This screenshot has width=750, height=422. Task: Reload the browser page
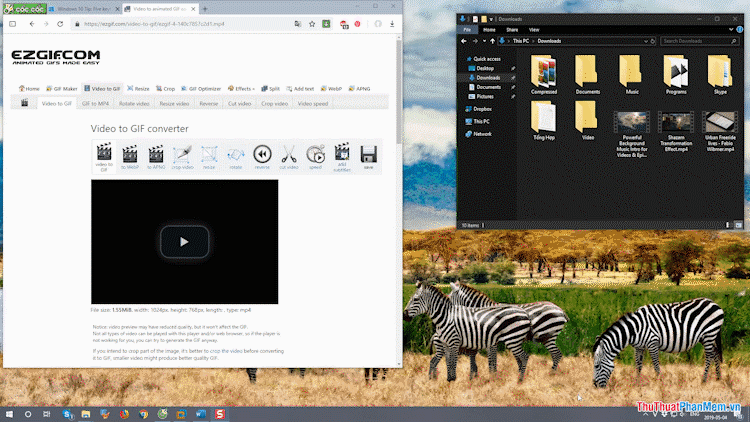point(60,23)
